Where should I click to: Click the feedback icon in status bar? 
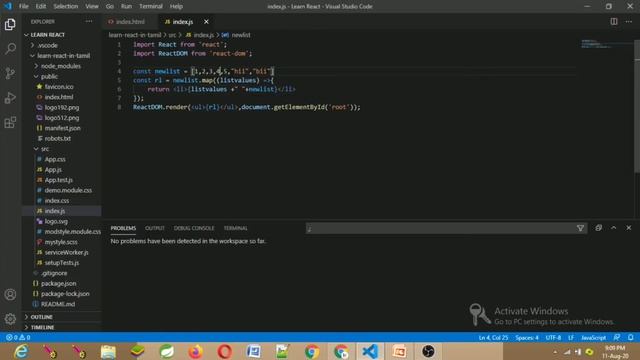(x=617, y=338)
